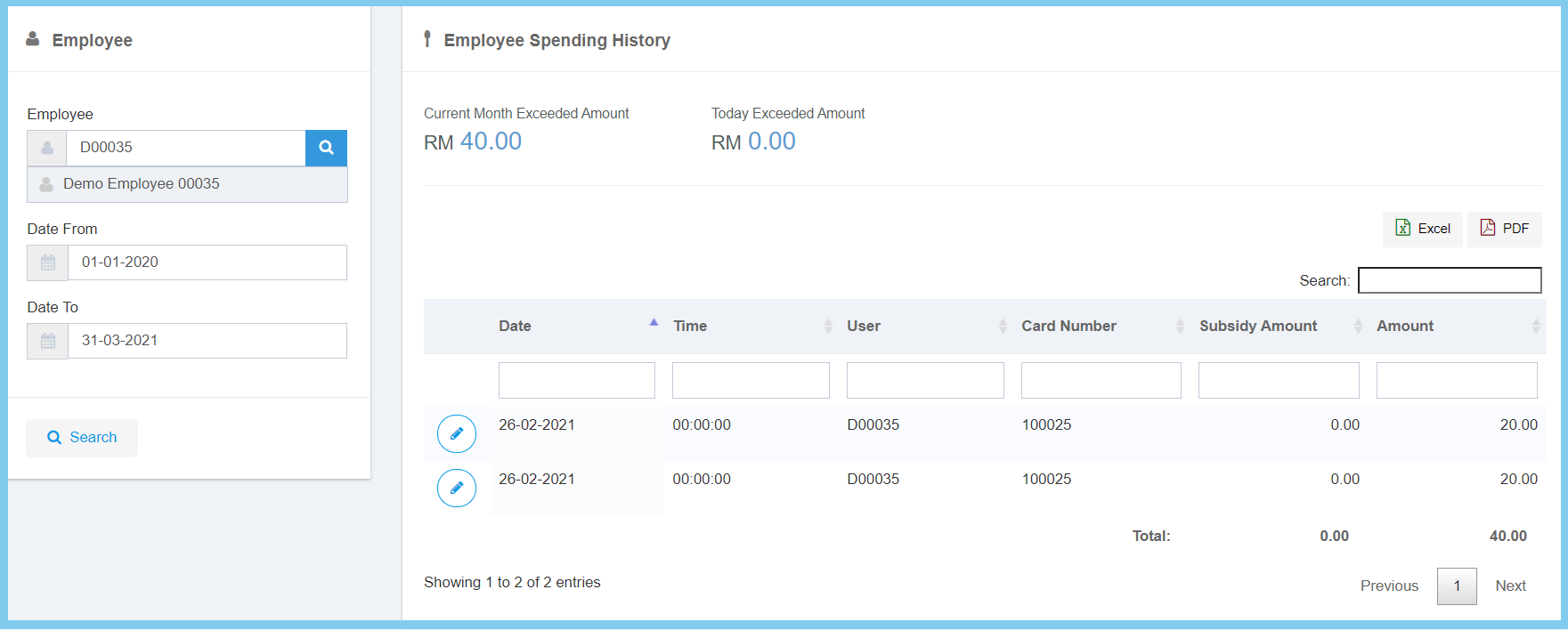Image resolution: width=1568 pixels, height=630 pixels.
Task: Click the Date To calendar icon
Action: [48, 341]
